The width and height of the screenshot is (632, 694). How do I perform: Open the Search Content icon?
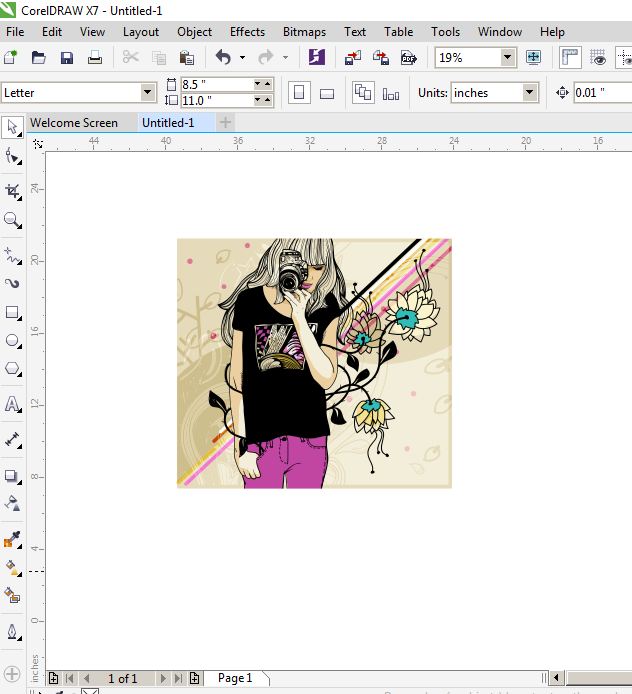pyautogui.click(x=316, y=57)
